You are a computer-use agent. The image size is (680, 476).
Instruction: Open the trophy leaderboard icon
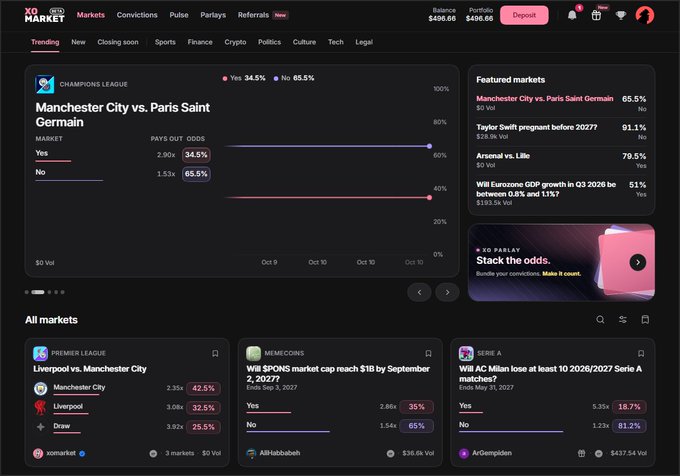click(621, 15)
